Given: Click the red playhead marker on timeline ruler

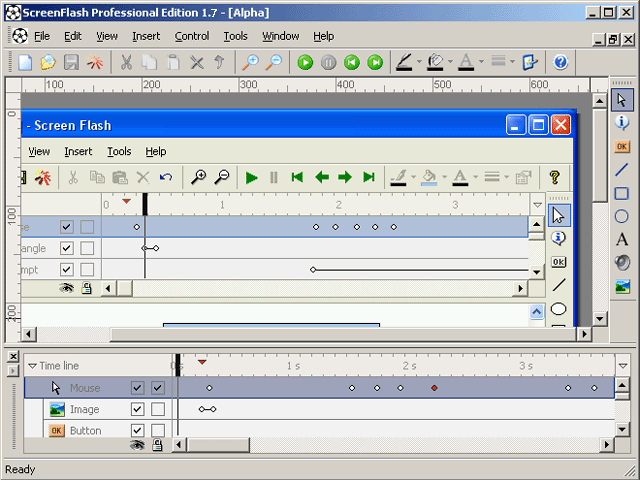Looking at the screenshot, I should pyautogui.click(x=202, y=362).
